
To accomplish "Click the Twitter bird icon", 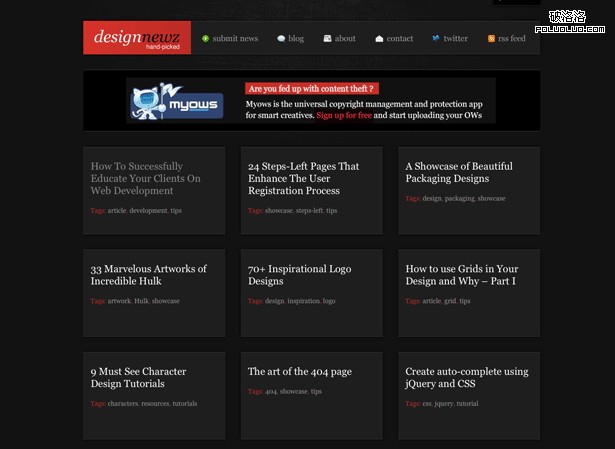I will pos(436,39).
